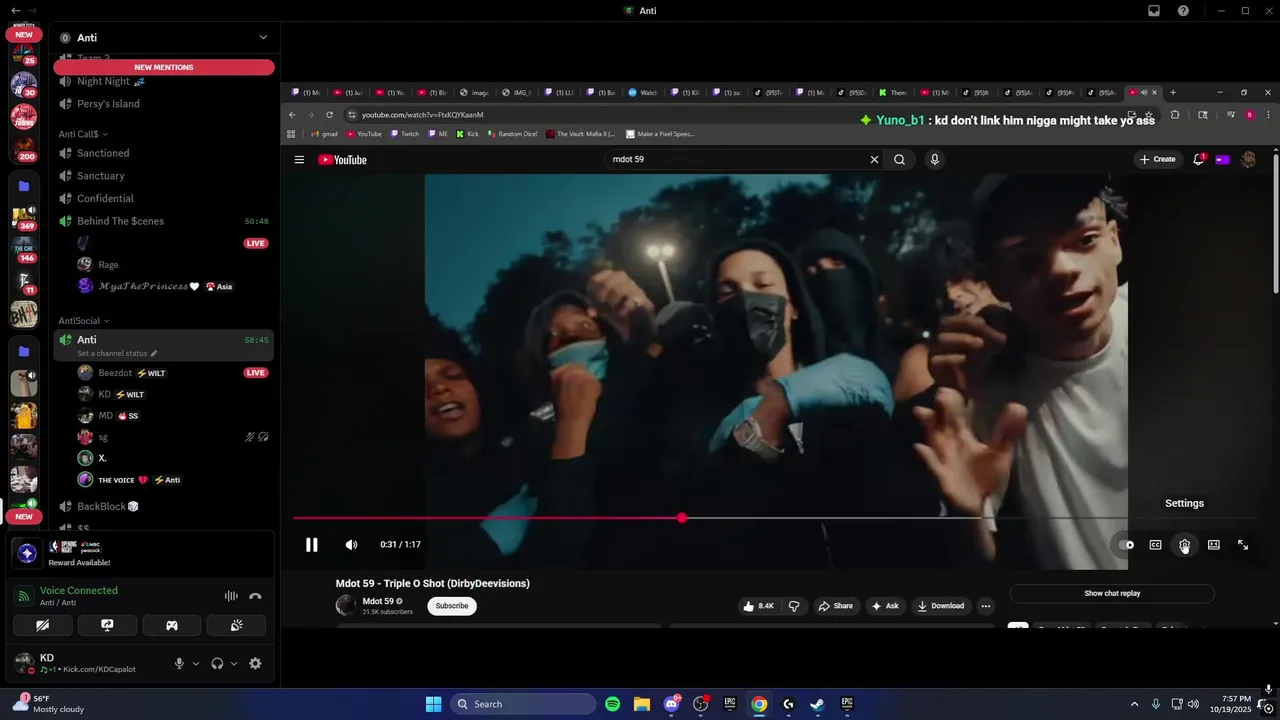The height and width of the screenshot is (720, 1280).
Task: Download the YouTube video
Action: click(x=941, y=606)
